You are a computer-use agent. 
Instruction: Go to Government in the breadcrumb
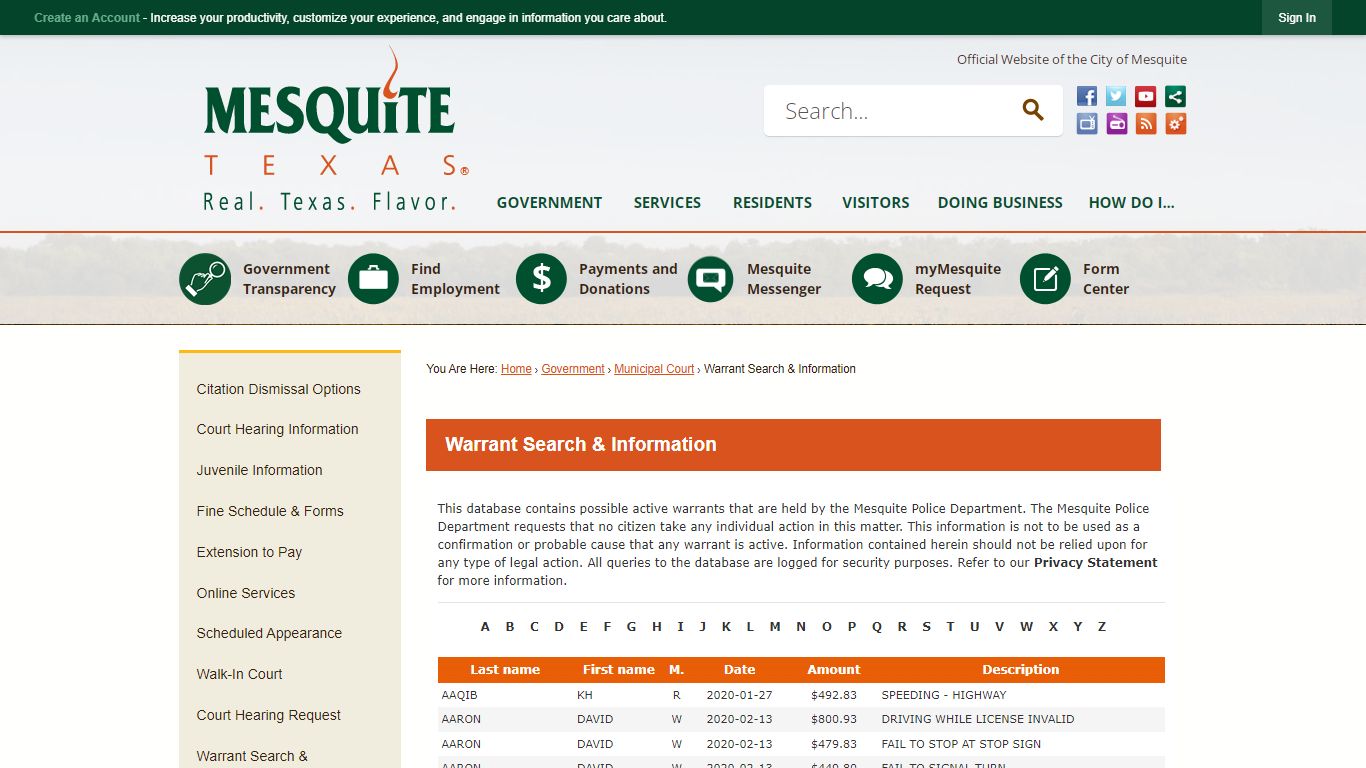point(573,369)
